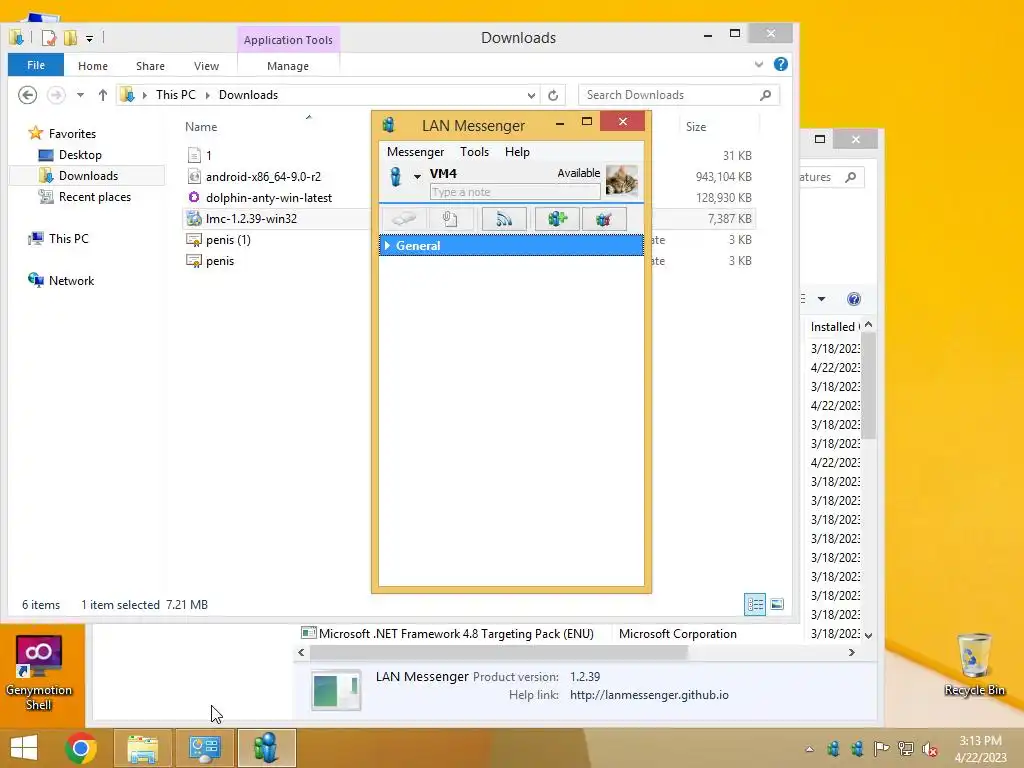This screenshot has width=1024, height=768.
Task: Open the Help menu in LAN Messenger
Action: pos(517,152)
